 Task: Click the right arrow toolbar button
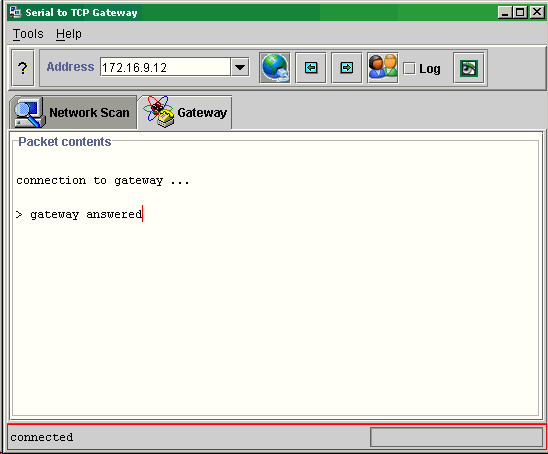346,68
